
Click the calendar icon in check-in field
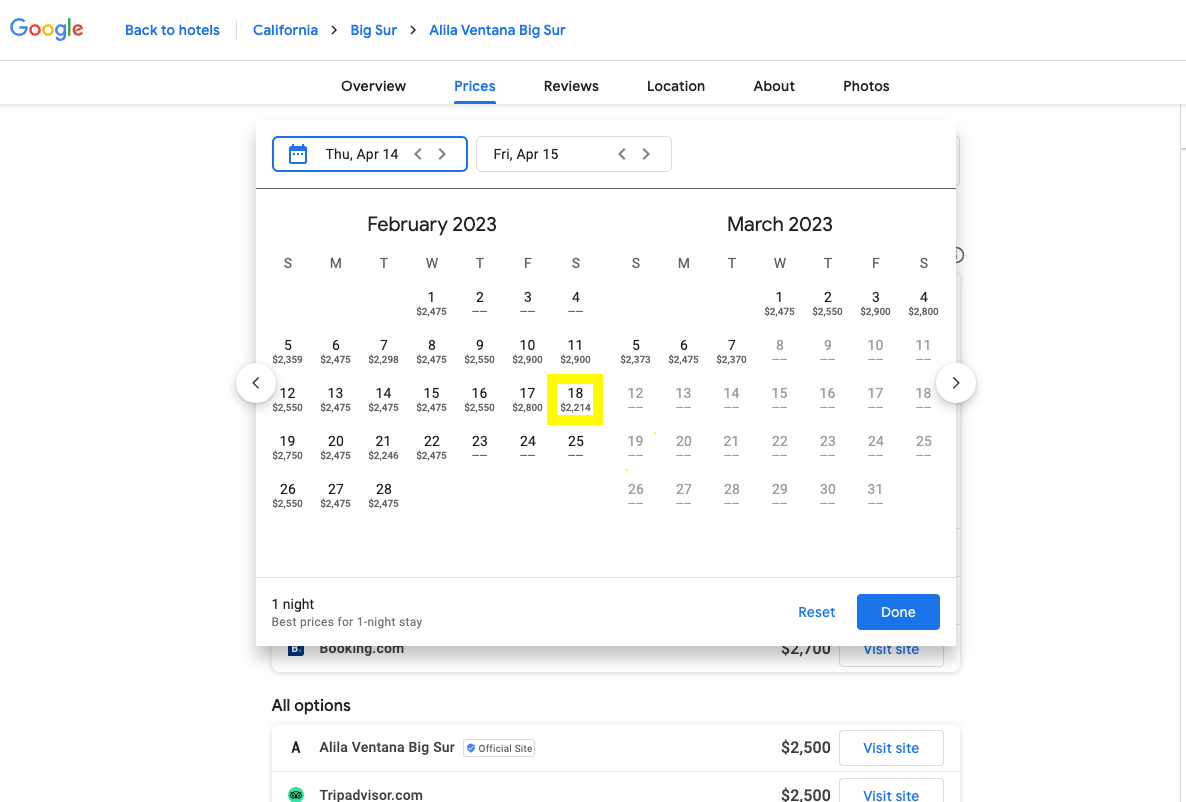[x=297, y=154]
